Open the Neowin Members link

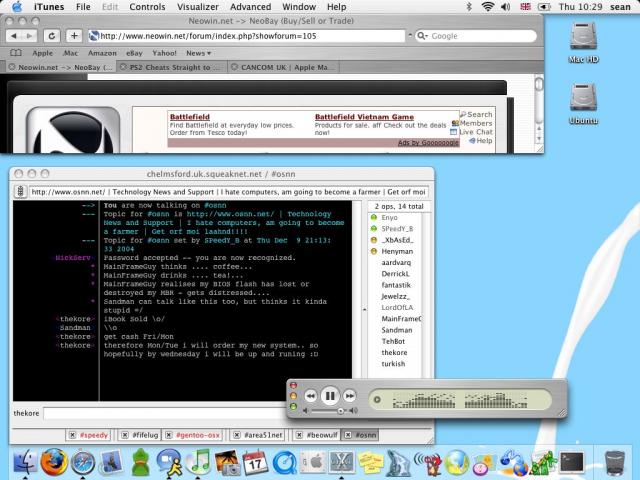click(475, 123)
